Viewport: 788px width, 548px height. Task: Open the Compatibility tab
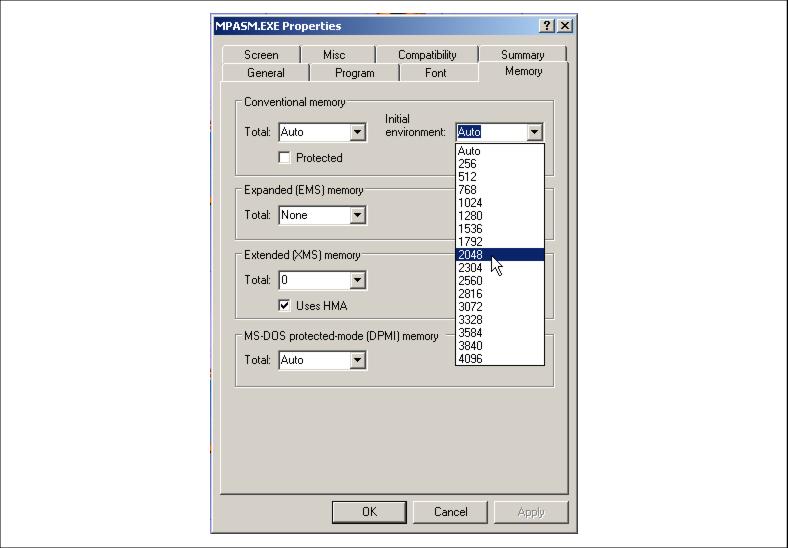coord(427,54)
